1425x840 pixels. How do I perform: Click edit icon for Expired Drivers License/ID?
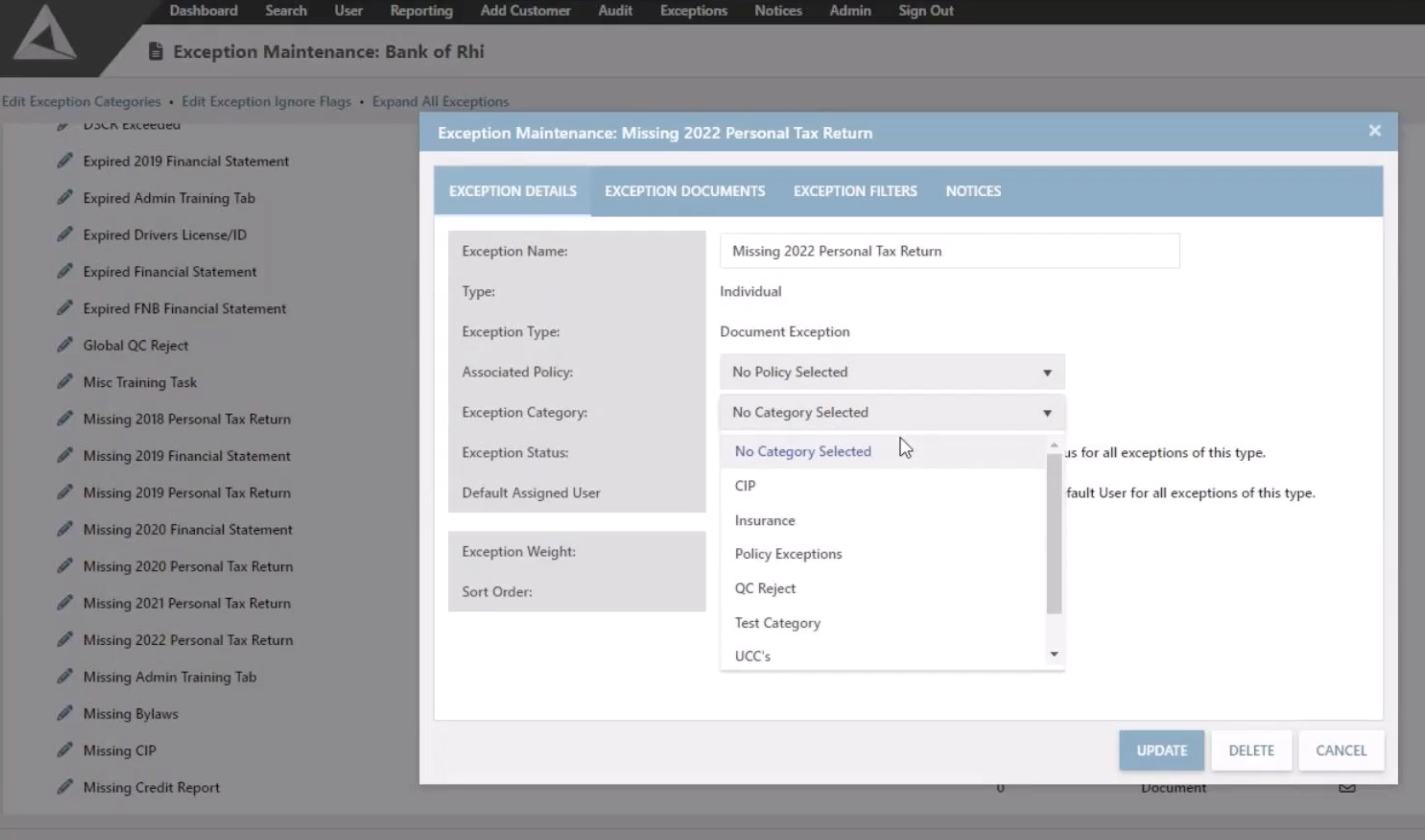(65, 234)
